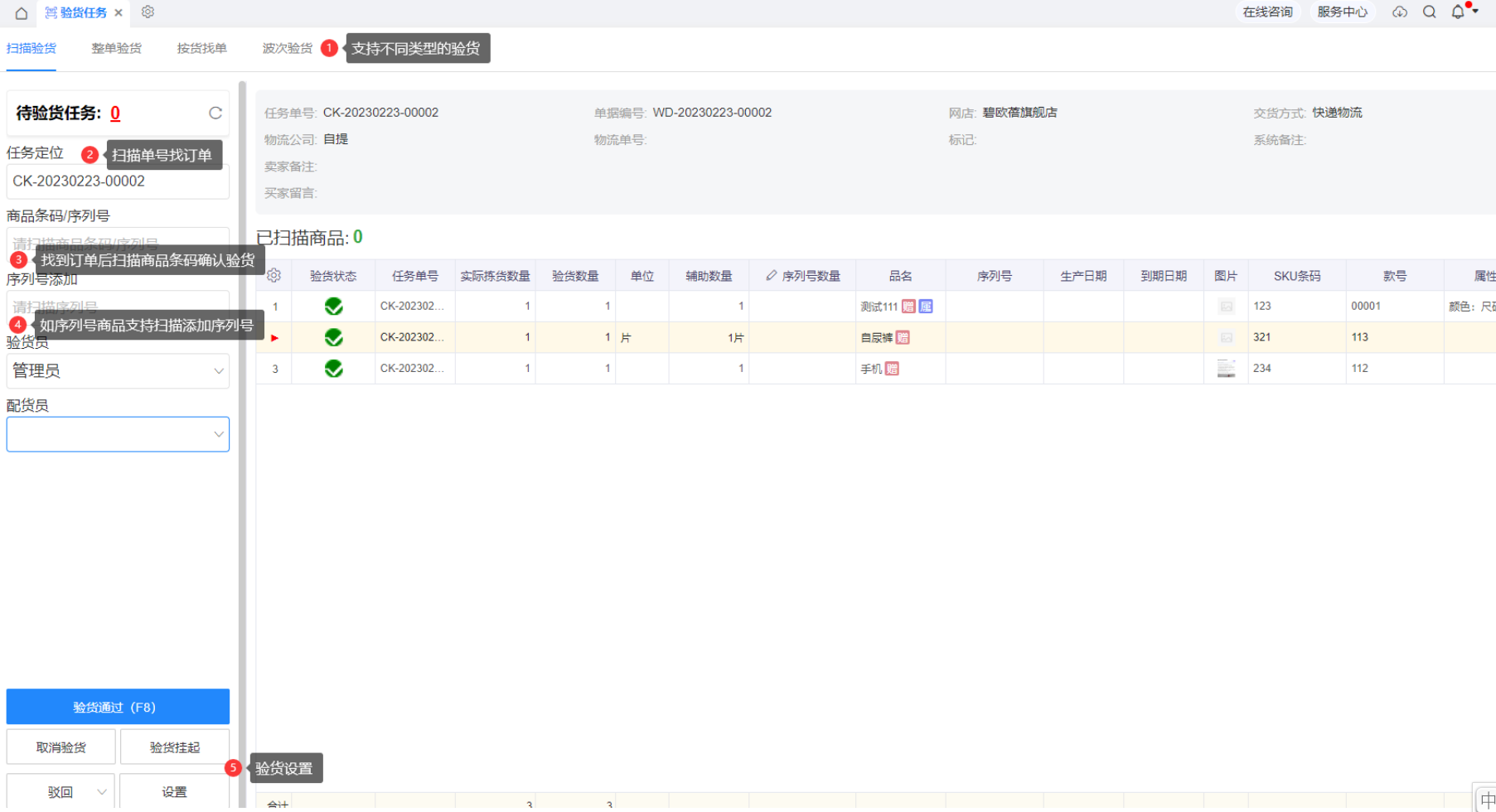Viewport: 1496px width, 812px height.
Task: Switch to the 波次验货 tab
Action: click(287, 48)
